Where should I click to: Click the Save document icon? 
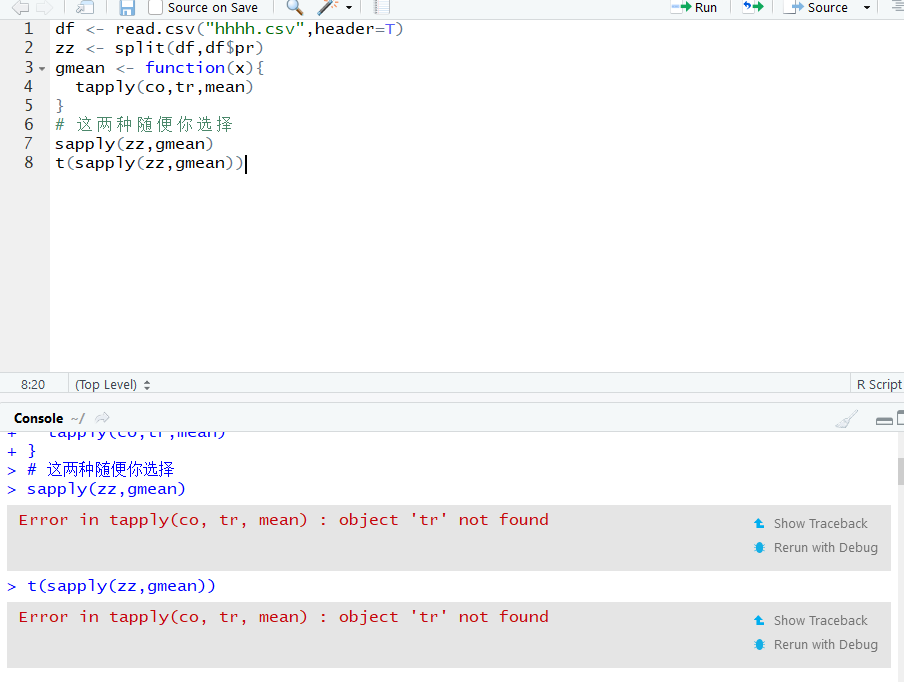(x=127, y=8)
